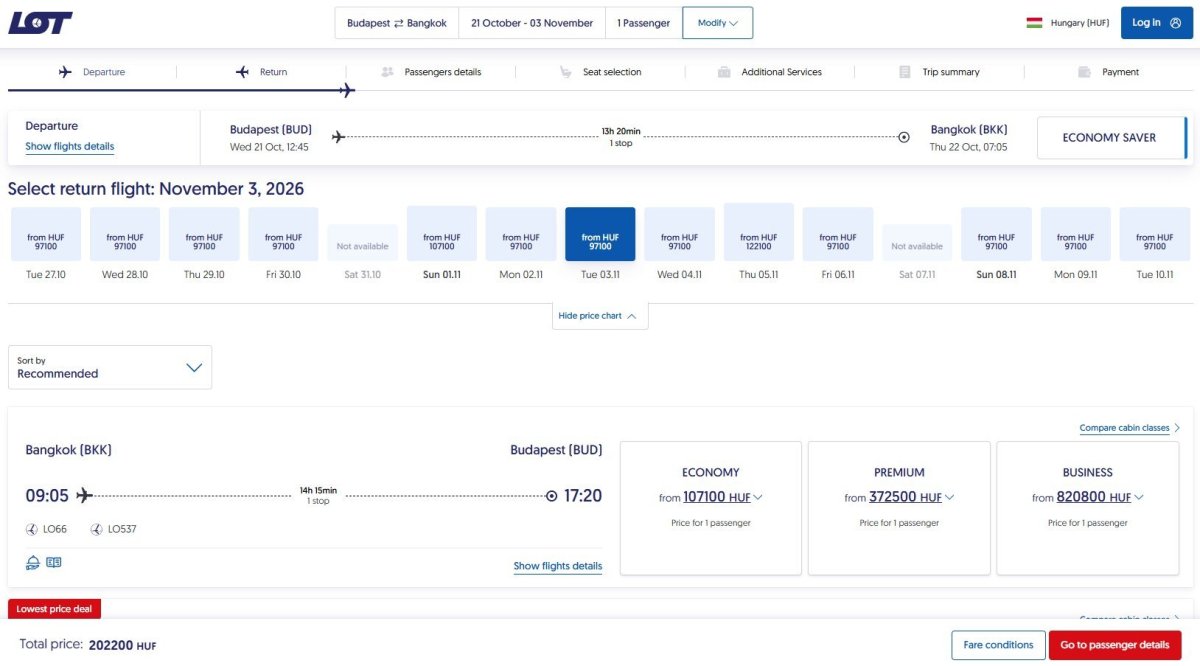Click the arrow next to Compare cabin classes
Viewport: 1200px width, 666px height.
click(x=1177, y=428)
